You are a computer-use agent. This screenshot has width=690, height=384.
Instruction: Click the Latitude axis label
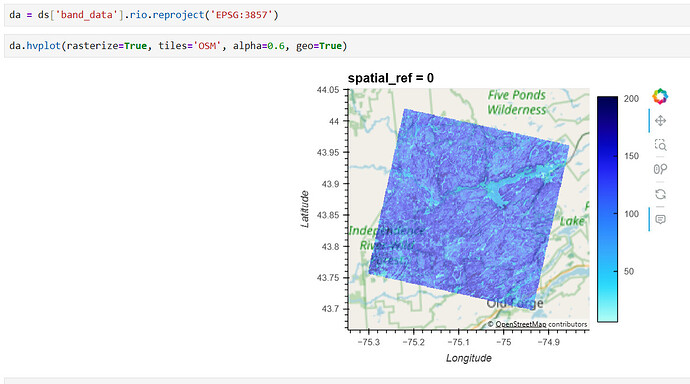[x=305, y=209]
